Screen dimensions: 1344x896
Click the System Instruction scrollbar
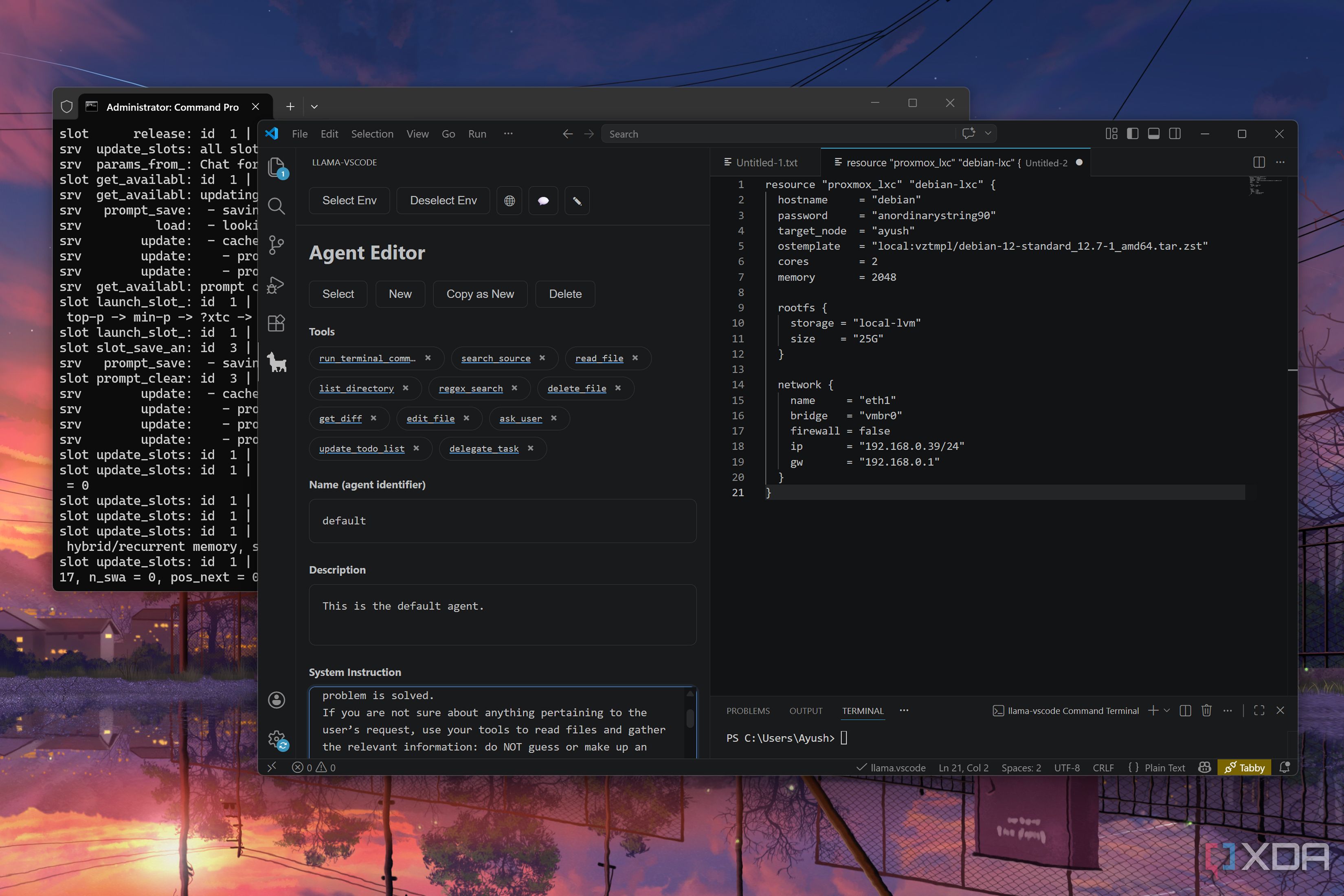click(x=690, y=718)
